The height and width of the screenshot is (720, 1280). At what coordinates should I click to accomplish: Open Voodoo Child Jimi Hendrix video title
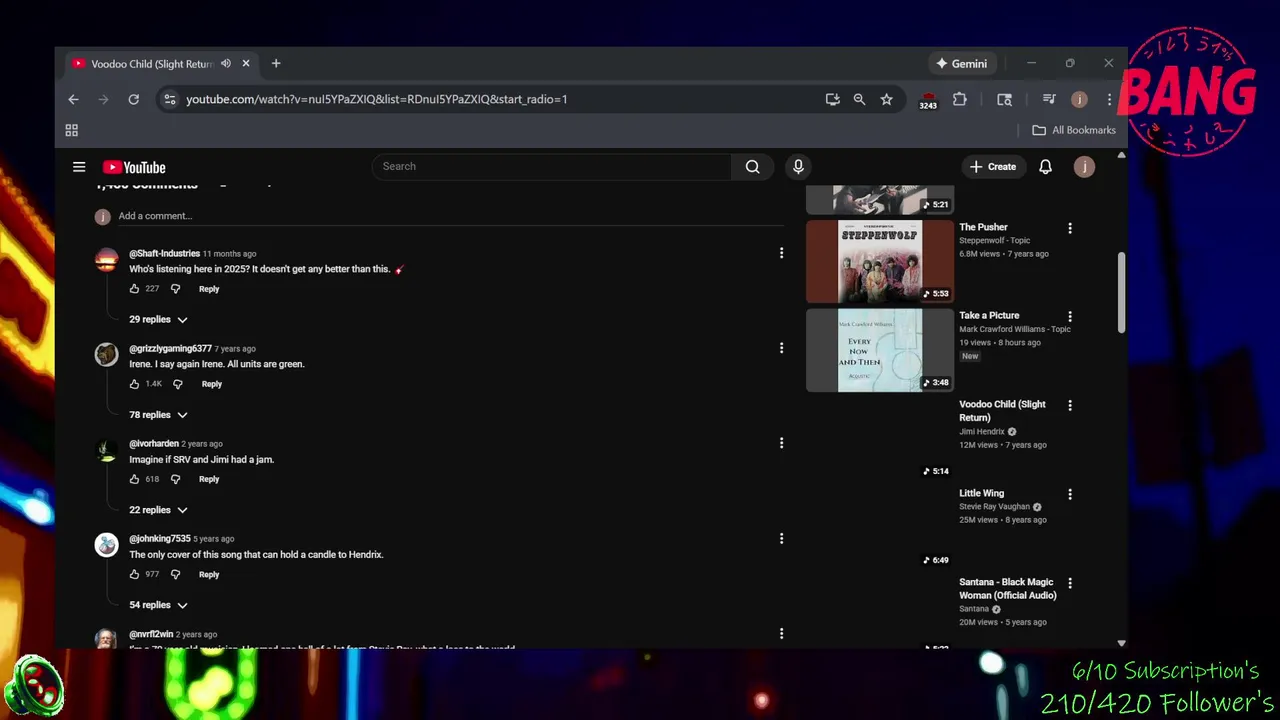click(1002, 411)
